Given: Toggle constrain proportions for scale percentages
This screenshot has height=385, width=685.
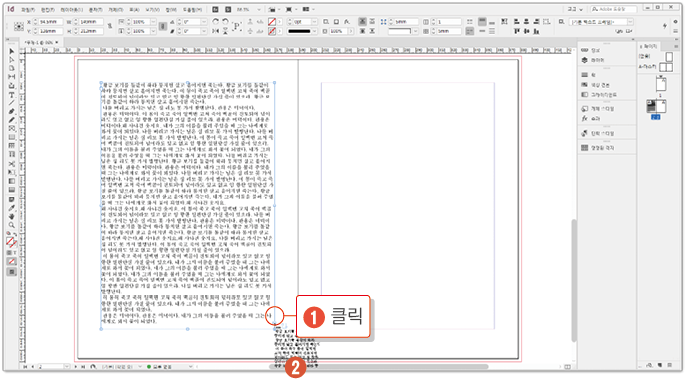Looking at the screenshot, I should tap(163, 26).
